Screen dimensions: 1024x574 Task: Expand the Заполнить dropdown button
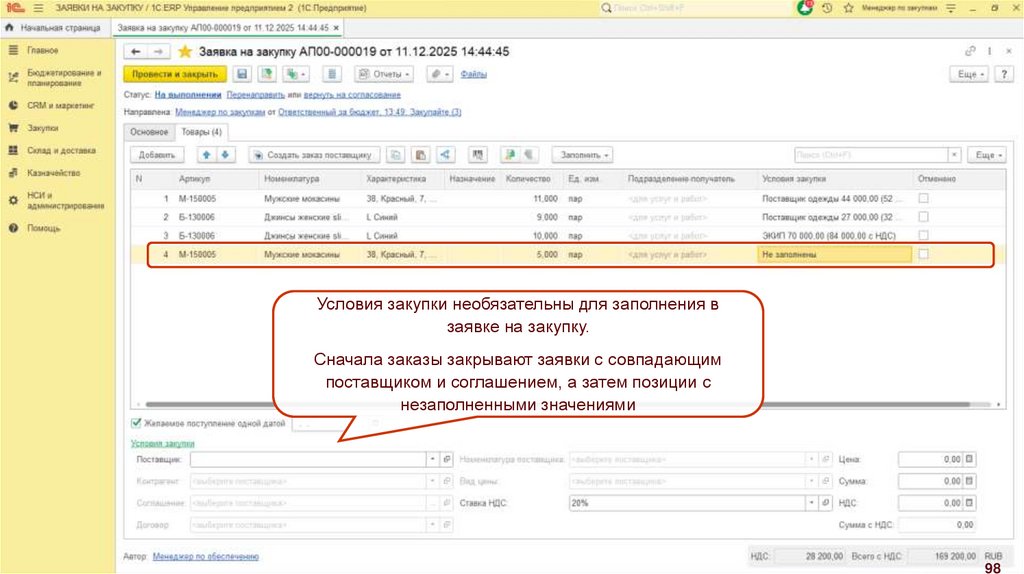[x=585, y=155]
